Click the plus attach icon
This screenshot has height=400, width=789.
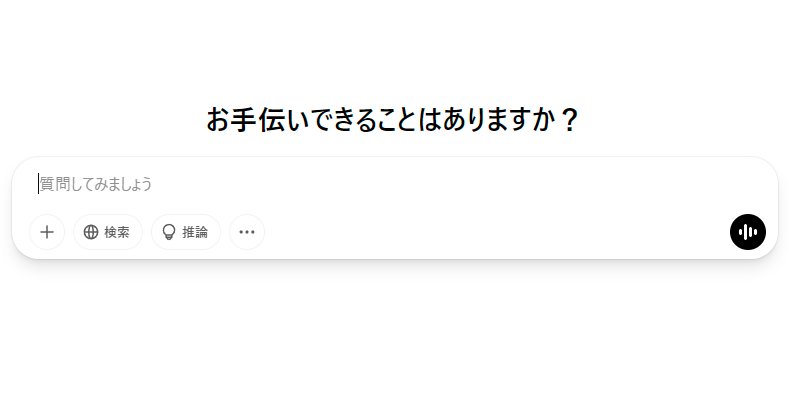[x=47, y=232]
